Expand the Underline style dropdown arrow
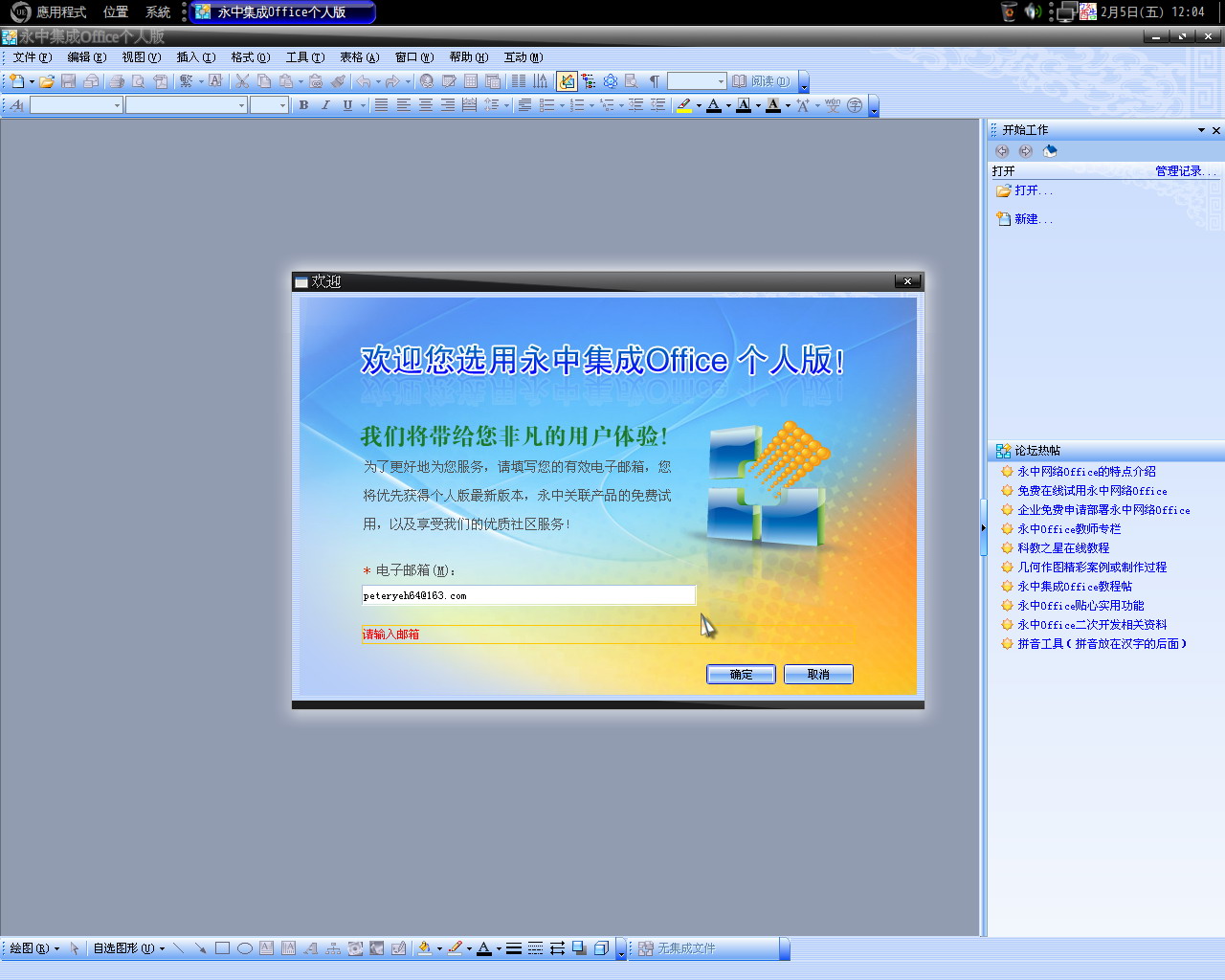1225x980 pixels. click(363, 105)
